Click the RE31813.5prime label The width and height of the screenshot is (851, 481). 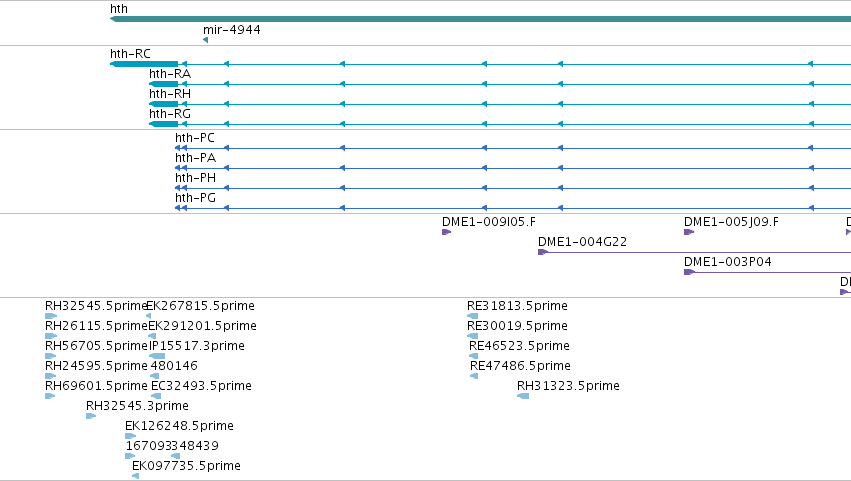(517, 306)
